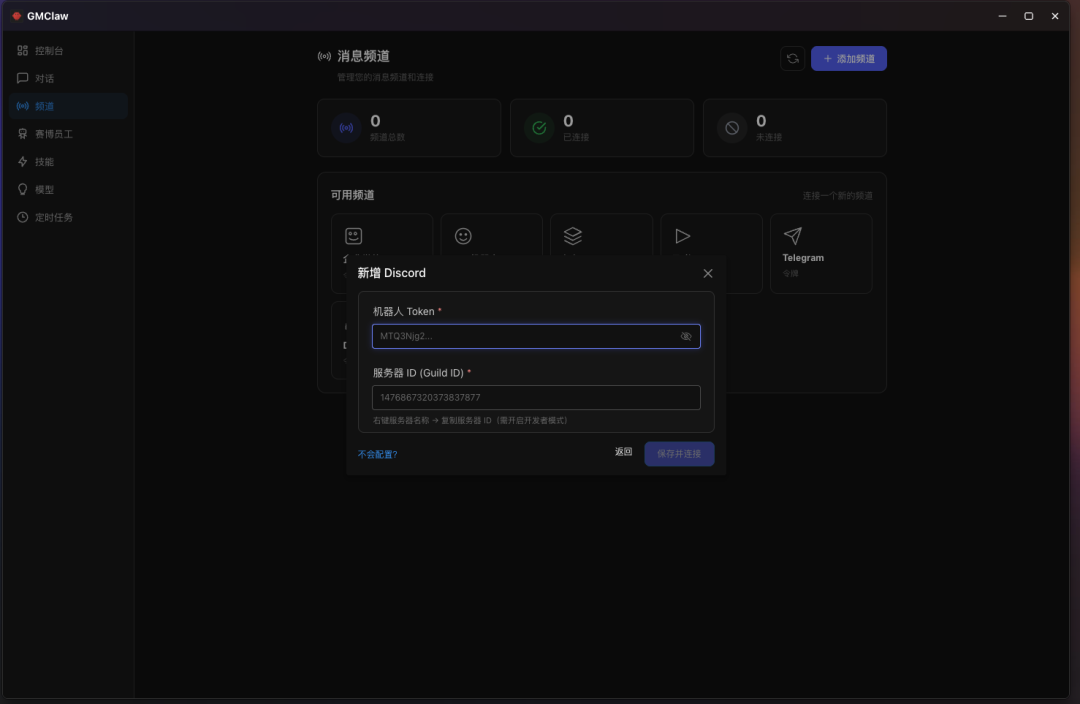Screen dimensions: 1080x704
Task: Click the 右键服务器名称 hint text
Action: click(472, 420)
